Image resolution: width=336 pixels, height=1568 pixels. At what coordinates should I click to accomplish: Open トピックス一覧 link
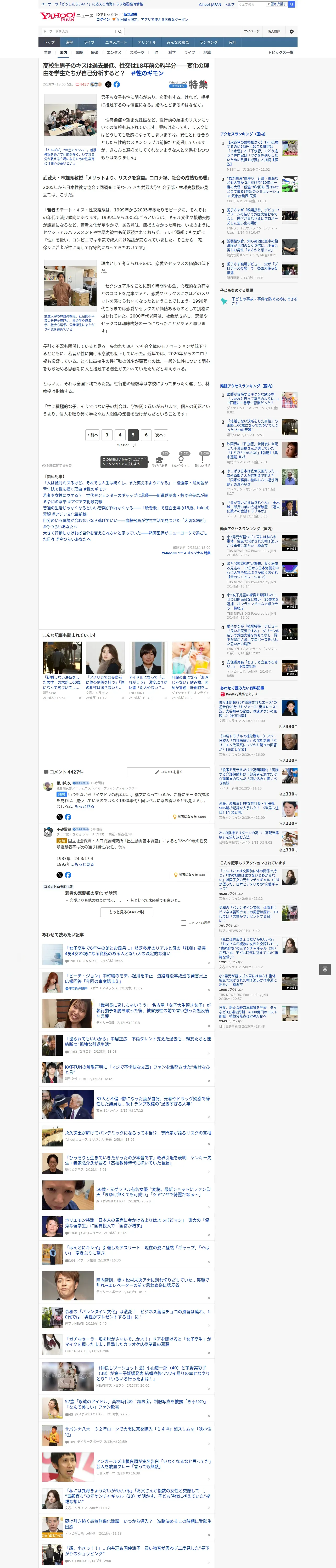pyautogui.click(x=281, y=52)
